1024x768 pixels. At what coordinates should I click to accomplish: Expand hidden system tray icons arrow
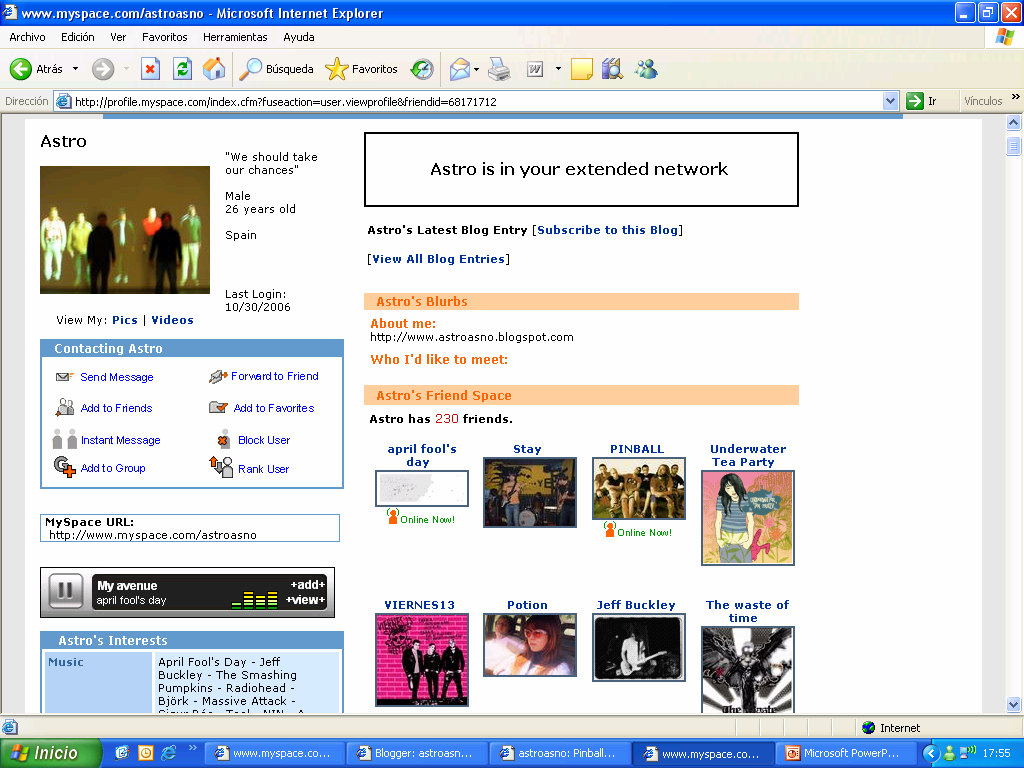(931, 754)
